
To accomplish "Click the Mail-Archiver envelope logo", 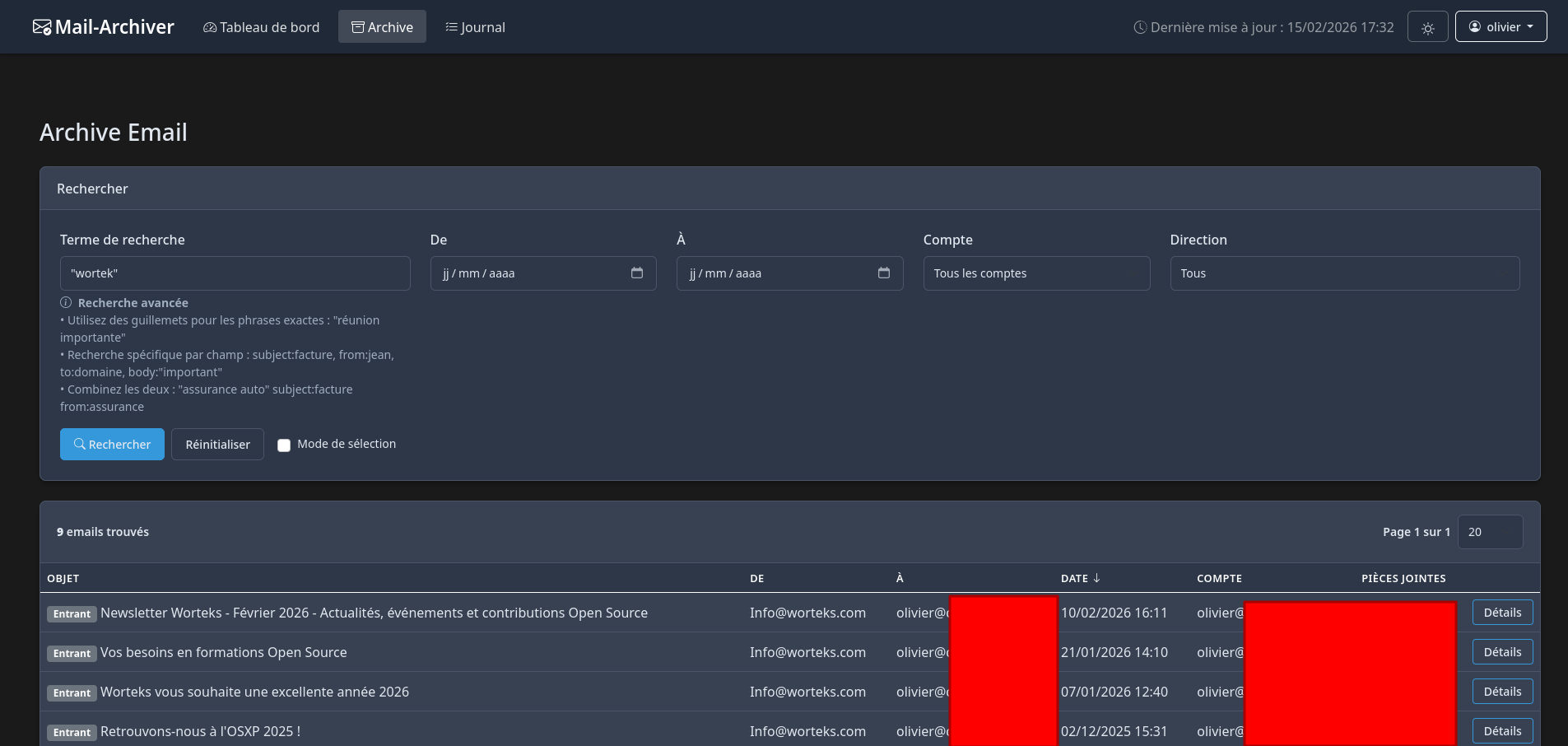I will coord(41,27).
